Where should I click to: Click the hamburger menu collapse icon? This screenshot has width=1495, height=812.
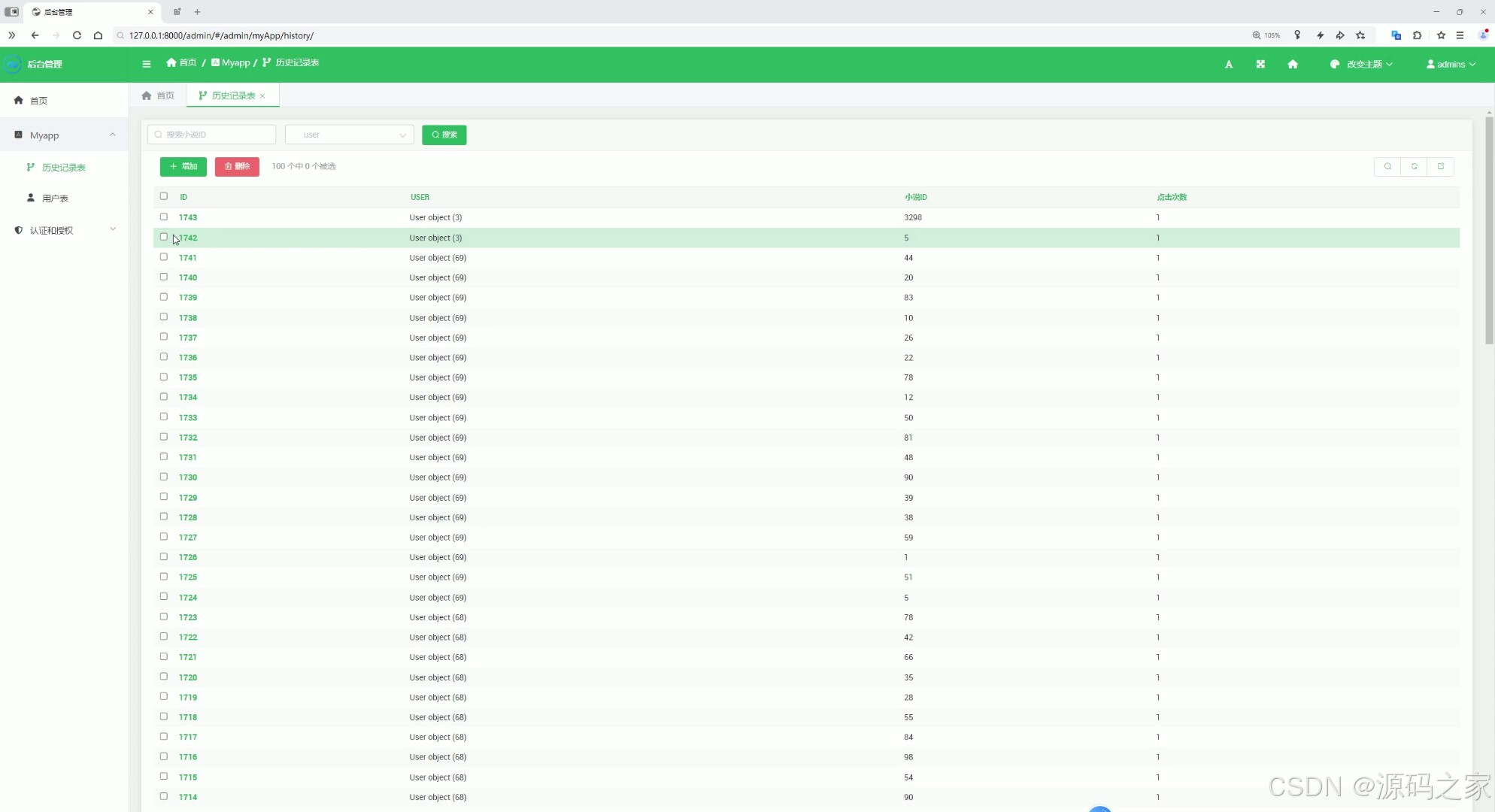(147, 64)
